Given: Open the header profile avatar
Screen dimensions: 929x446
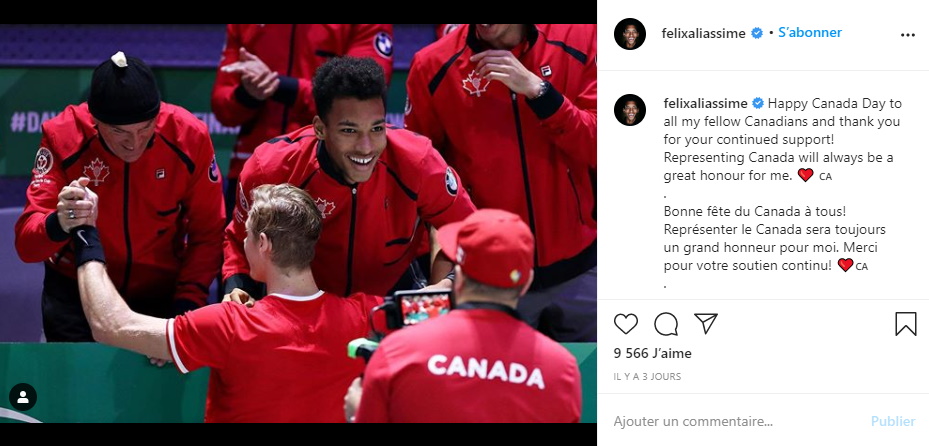Looking at the screenshot, I should (630, 34).
